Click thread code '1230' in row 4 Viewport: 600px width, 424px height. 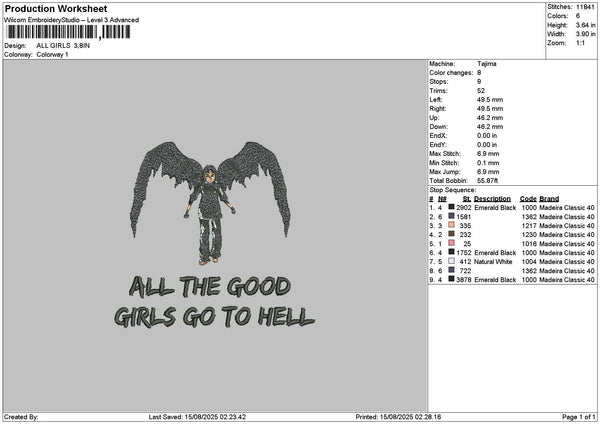529,235
